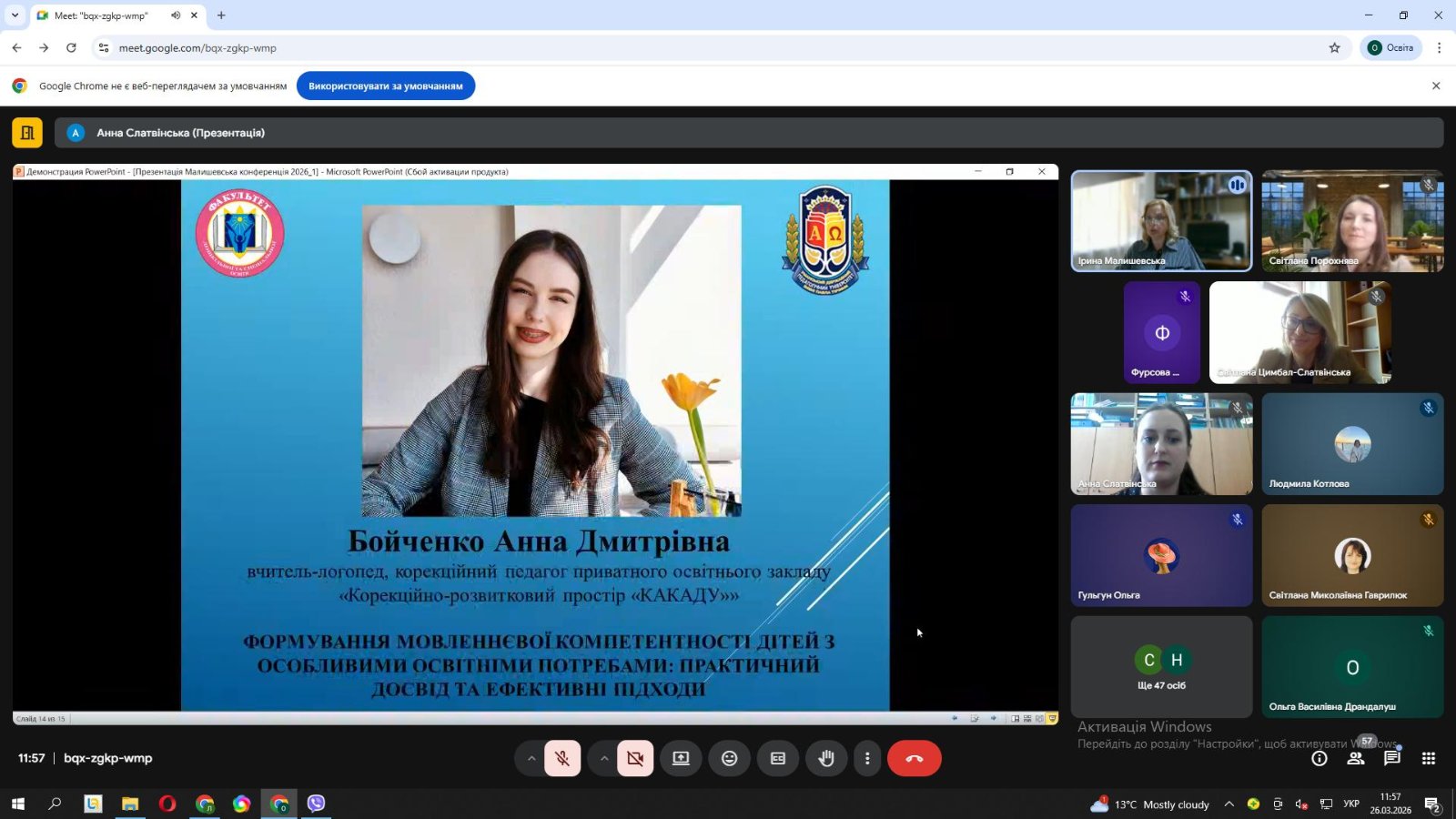Expand video settings chevron beside camera
The height and width of the screenshot is (819, 1456).
604,758
